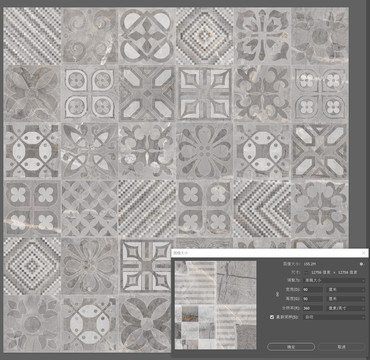Toggle the Resample (重新采样) checkbox

[272, 317]
